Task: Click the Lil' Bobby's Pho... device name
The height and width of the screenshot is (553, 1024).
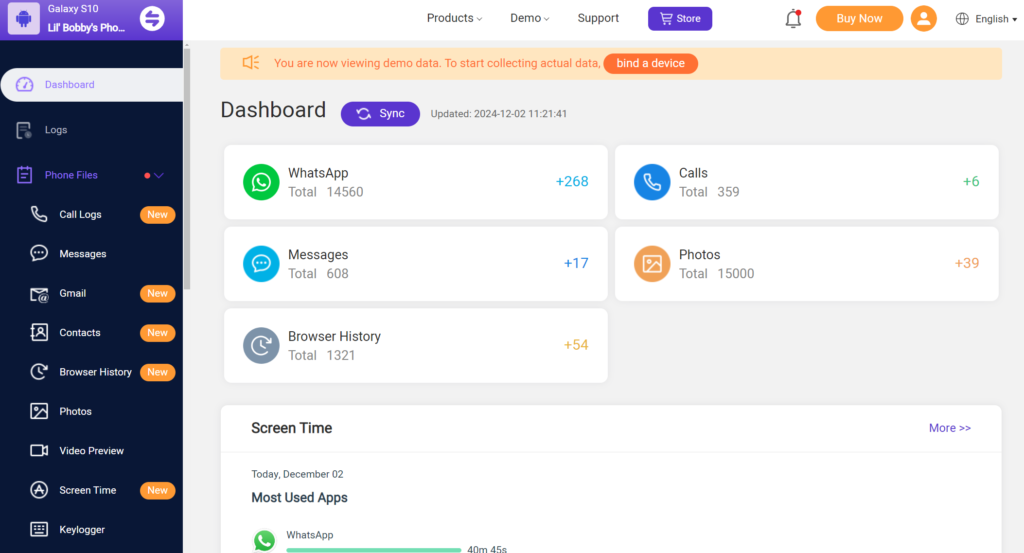Action: (86, 27)
